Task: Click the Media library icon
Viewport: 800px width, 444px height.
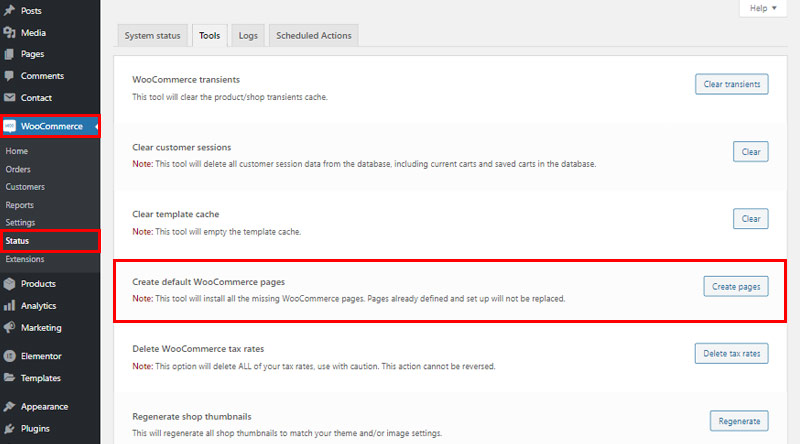Action: point(9,33)
